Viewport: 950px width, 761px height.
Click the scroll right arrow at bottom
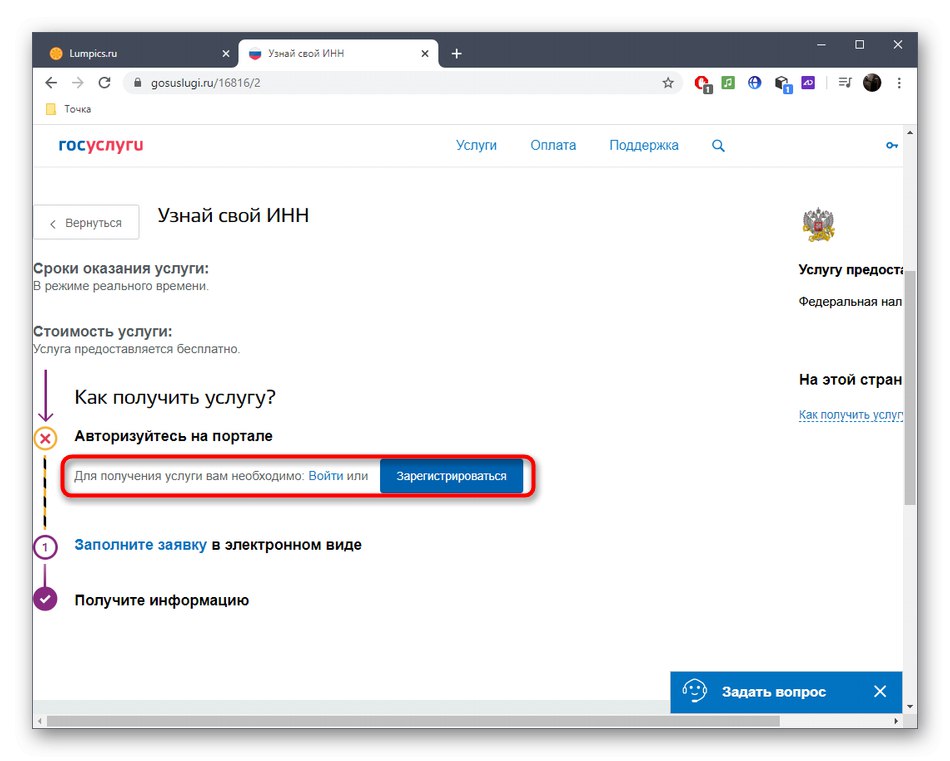(896, 721)
